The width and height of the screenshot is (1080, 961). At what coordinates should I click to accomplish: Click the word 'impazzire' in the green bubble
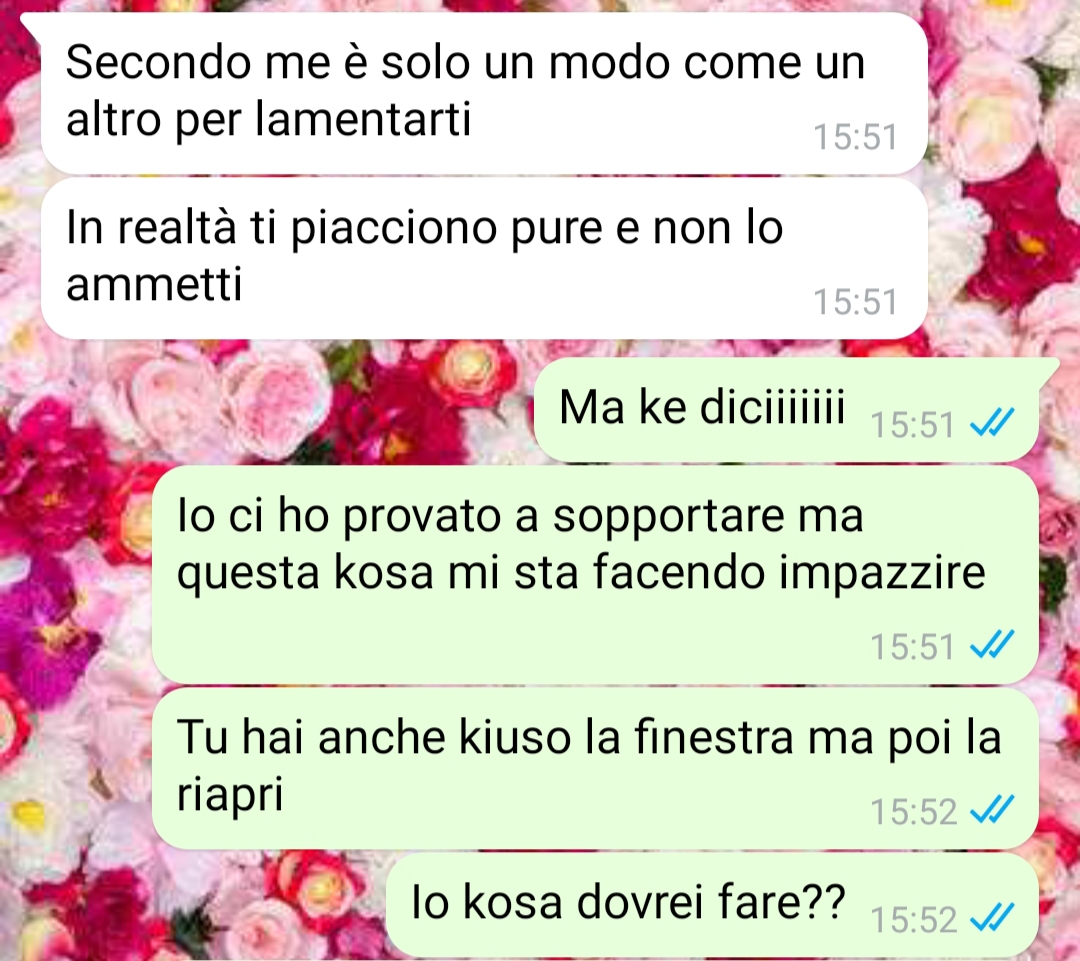(x=882, y=574)
